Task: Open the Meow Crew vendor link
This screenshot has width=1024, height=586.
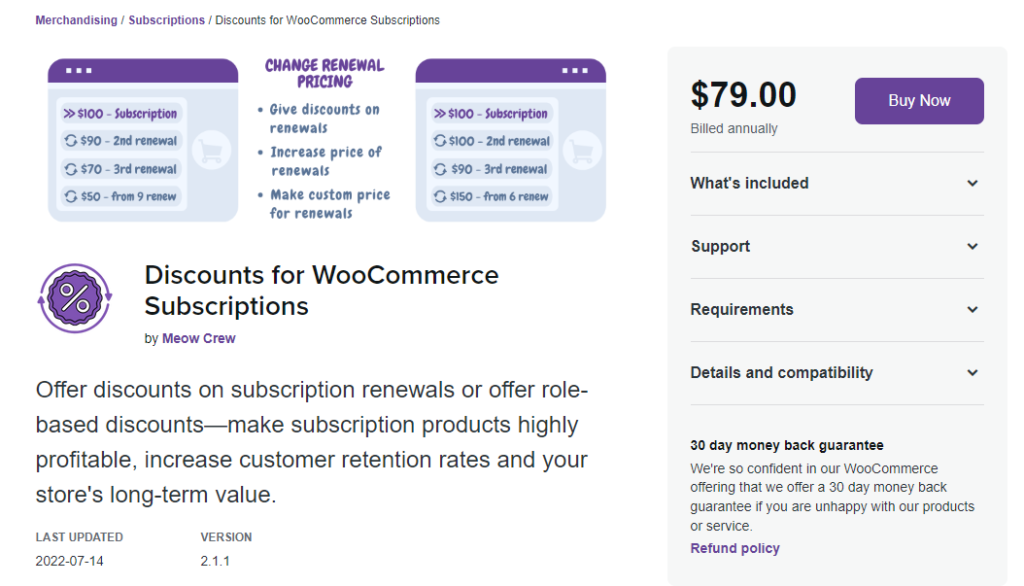Action: tap(199, 338)
